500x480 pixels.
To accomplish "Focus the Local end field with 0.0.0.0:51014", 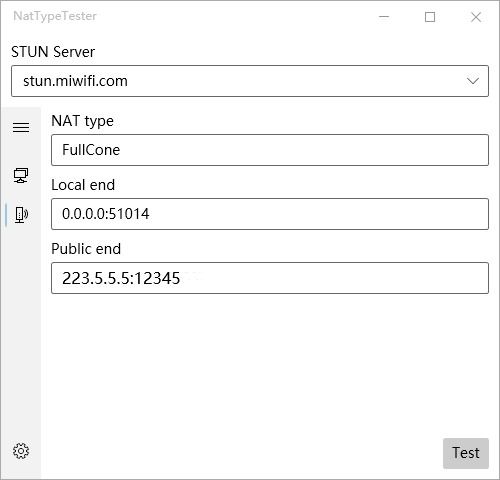I will (270, 214).
